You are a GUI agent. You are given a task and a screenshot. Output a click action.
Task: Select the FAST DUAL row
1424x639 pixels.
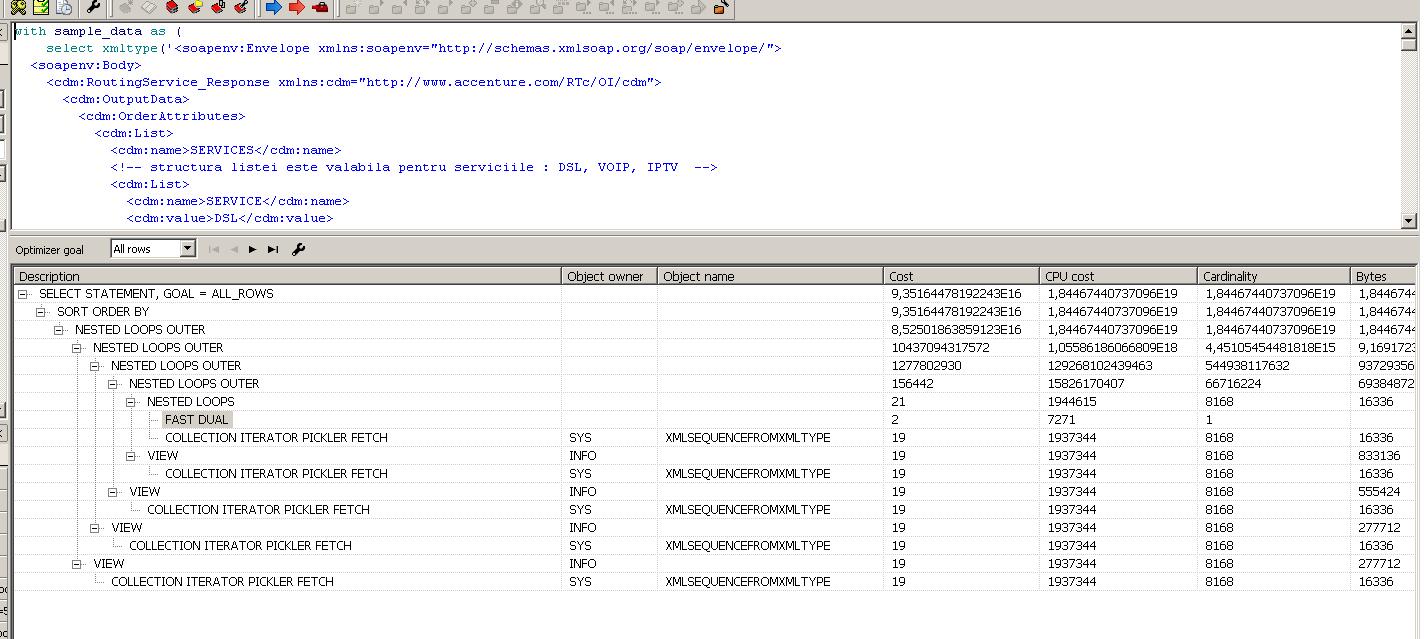click(x=197, y=420)
